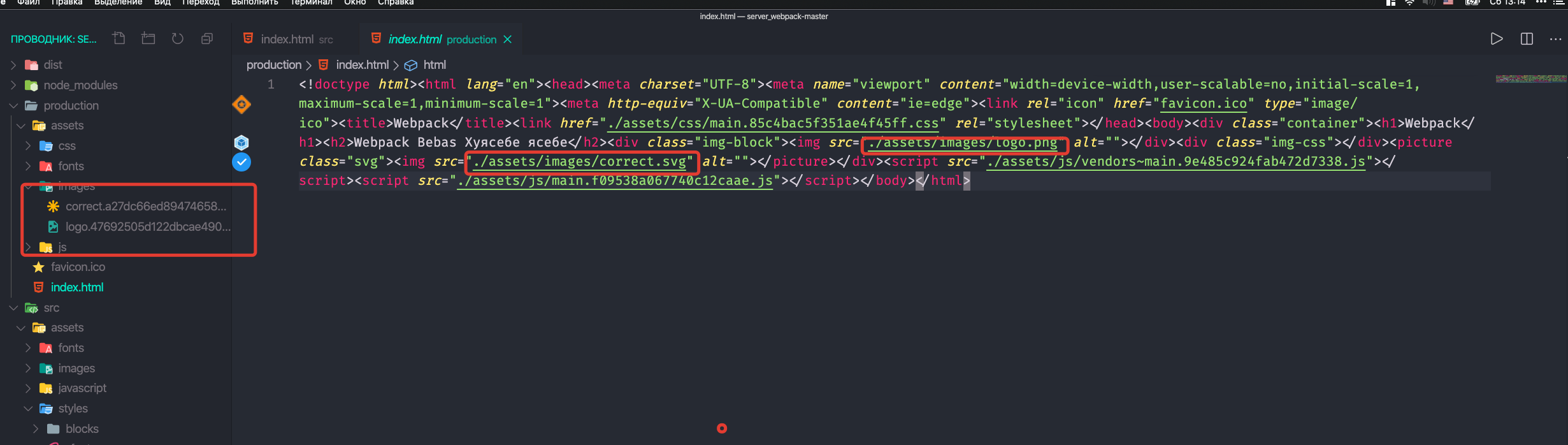Expand the node_modules folder chevron
This screenshot has width=1568, height=445.
(13, 85)
